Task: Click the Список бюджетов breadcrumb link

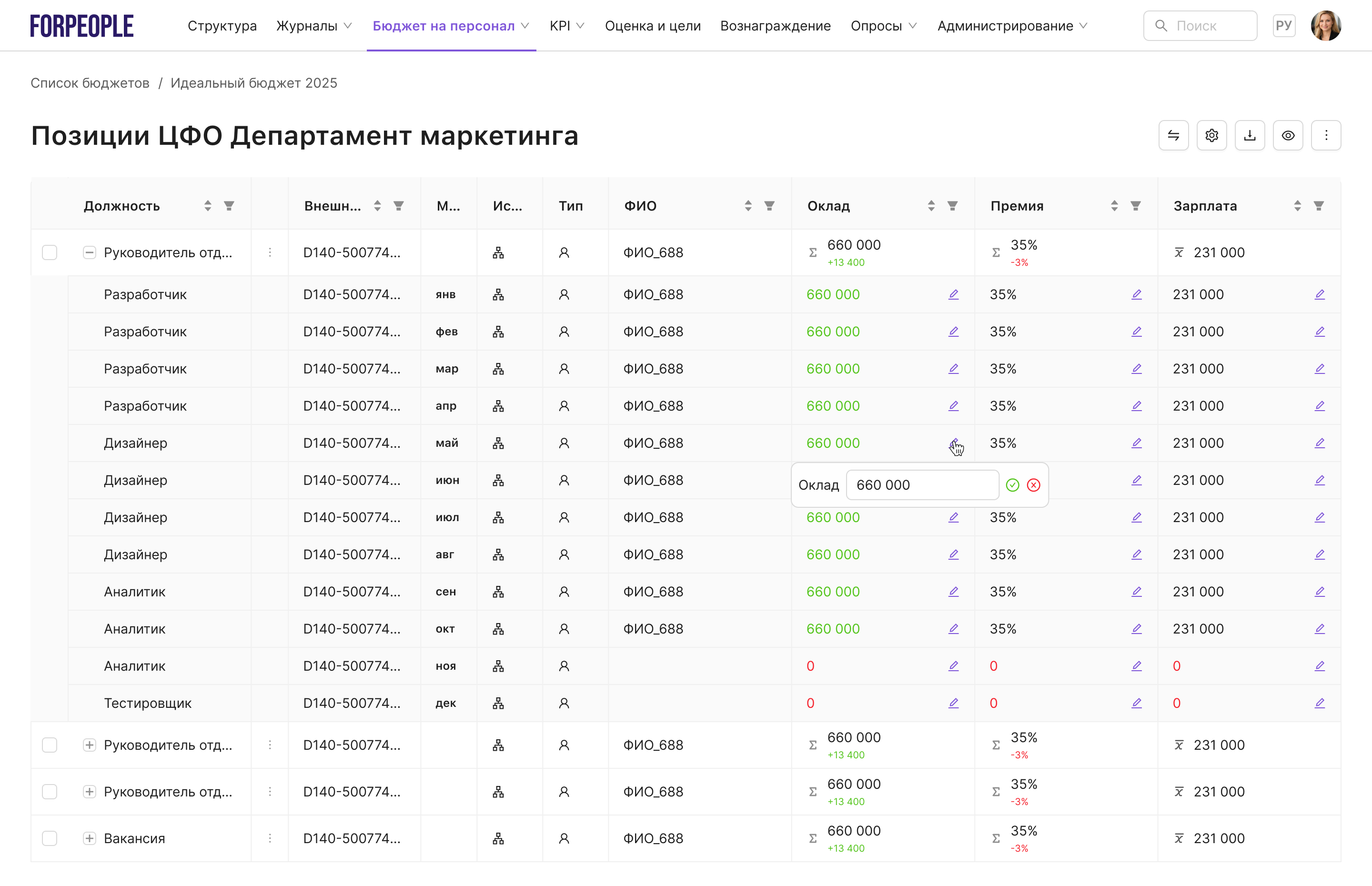Action: tap(90, 83)
